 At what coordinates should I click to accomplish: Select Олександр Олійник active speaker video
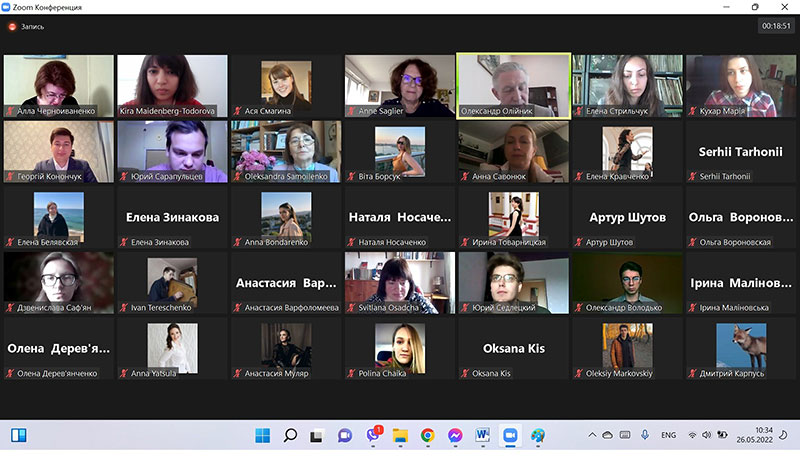pos(514,86)
